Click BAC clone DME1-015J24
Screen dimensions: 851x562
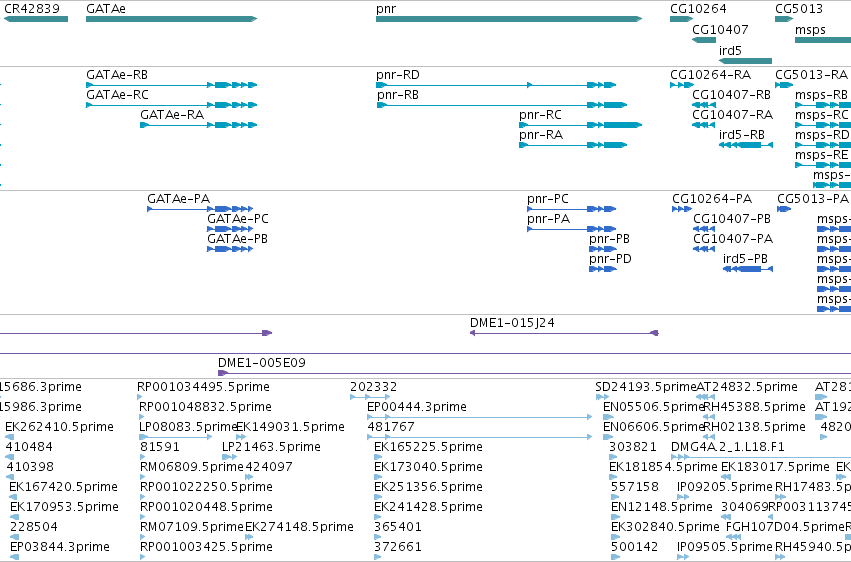coord(564,333)
